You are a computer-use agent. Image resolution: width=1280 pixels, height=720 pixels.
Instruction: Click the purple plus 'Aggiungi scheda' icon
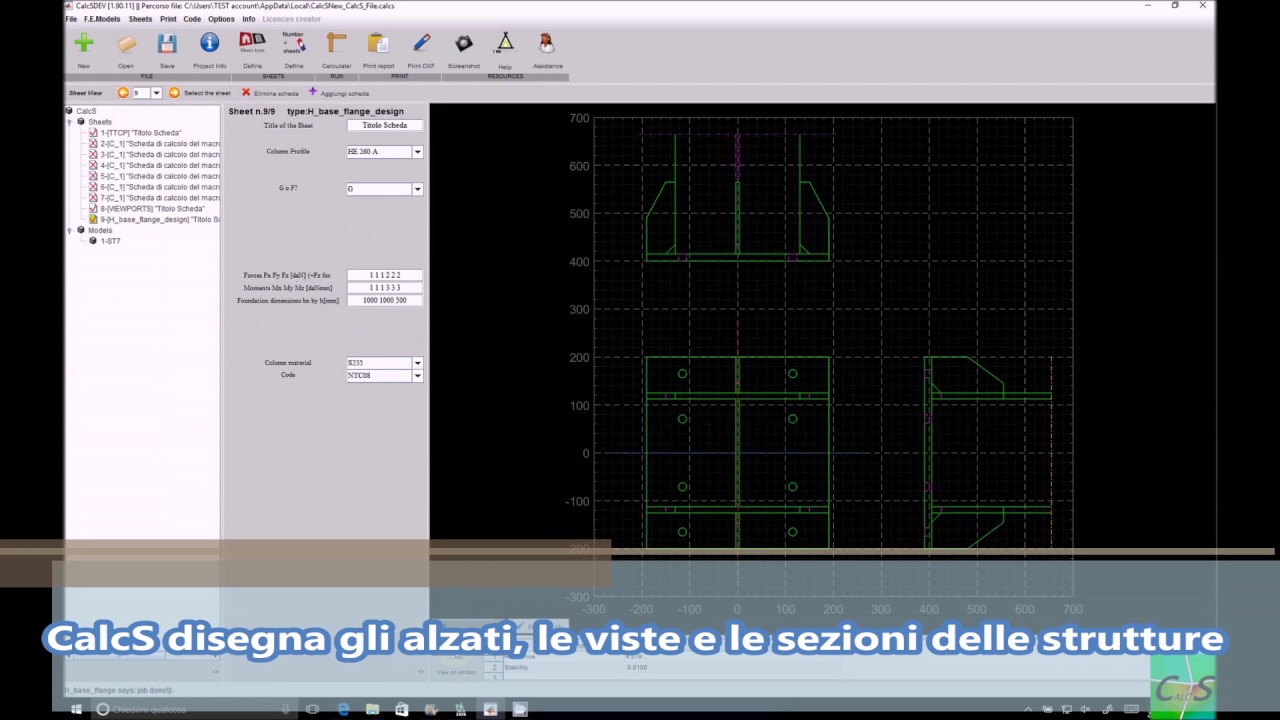click(x=312, y=92)
